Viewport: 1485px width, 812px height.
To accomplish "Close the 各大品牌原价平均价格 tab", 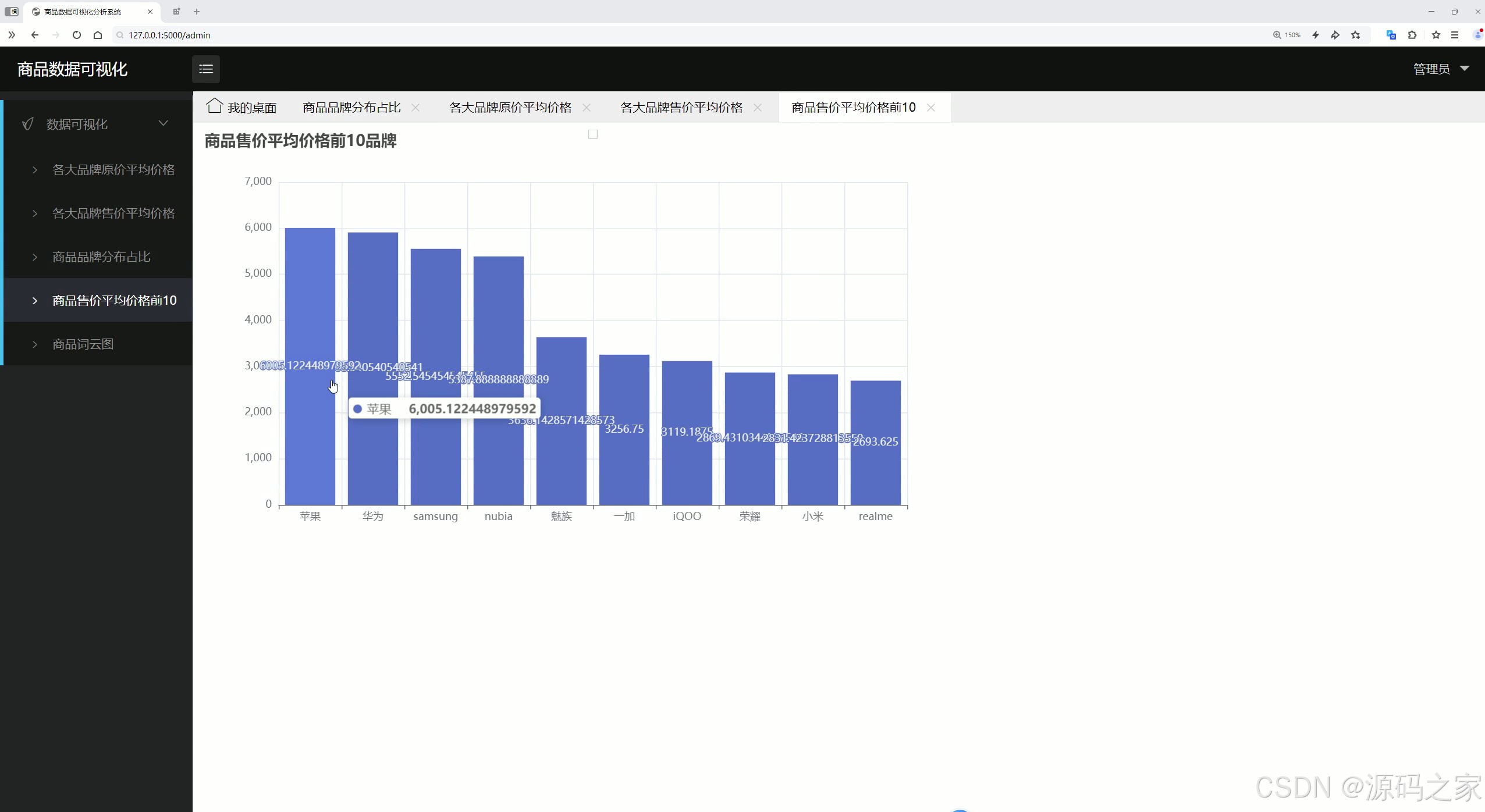I will (587, 108).
